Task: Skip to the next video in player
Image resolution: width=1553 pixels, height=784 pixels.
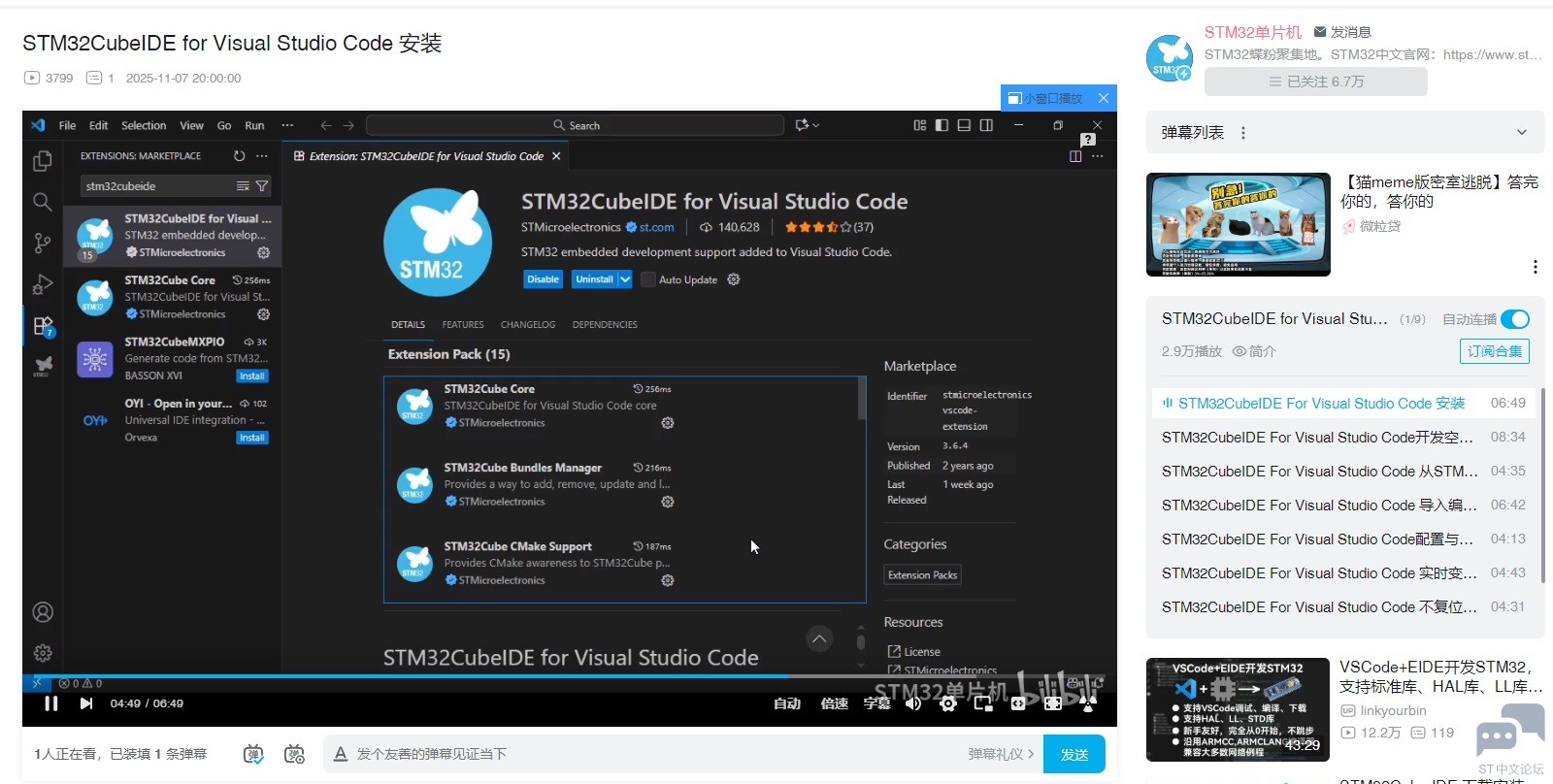Action: click(x=86, y=703)
